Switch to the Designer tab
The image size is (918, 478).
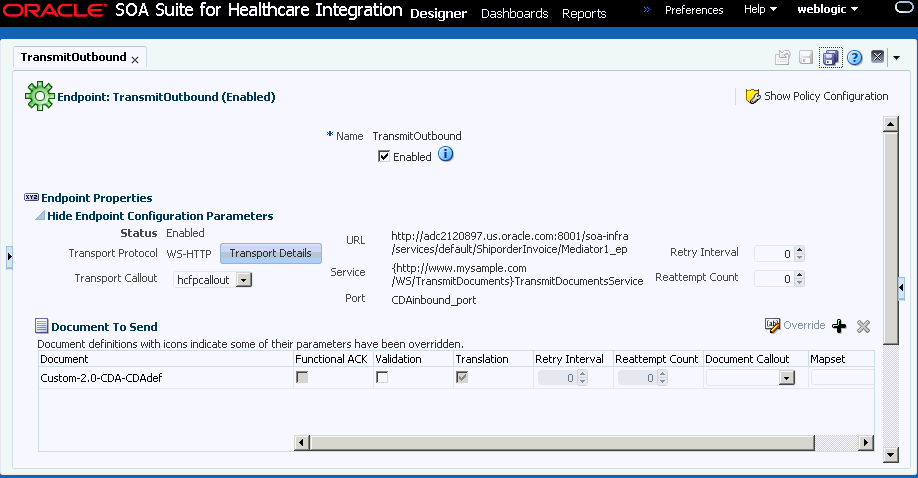439,13
